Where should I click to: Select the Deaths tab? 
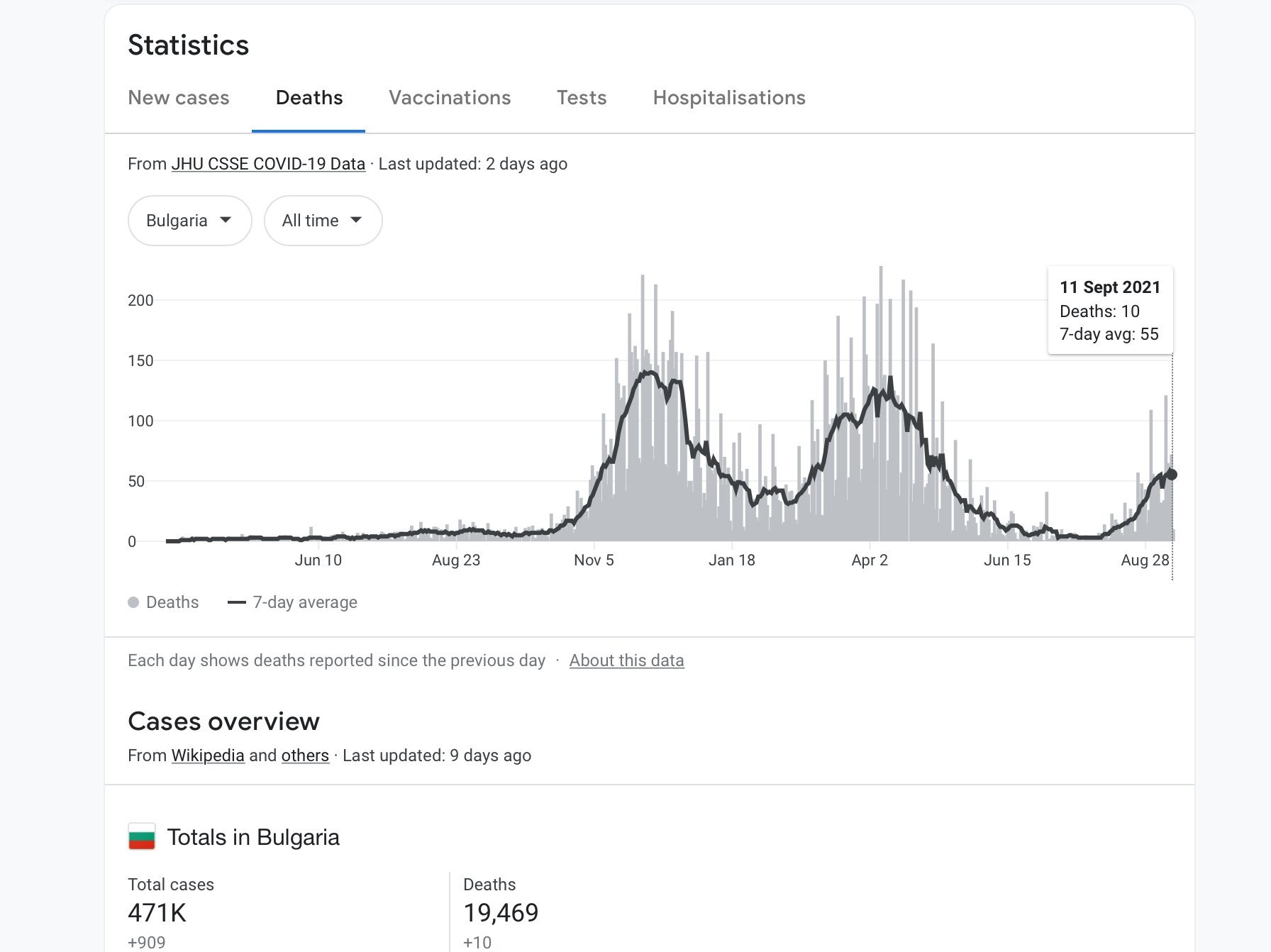[x=309, y=98]
